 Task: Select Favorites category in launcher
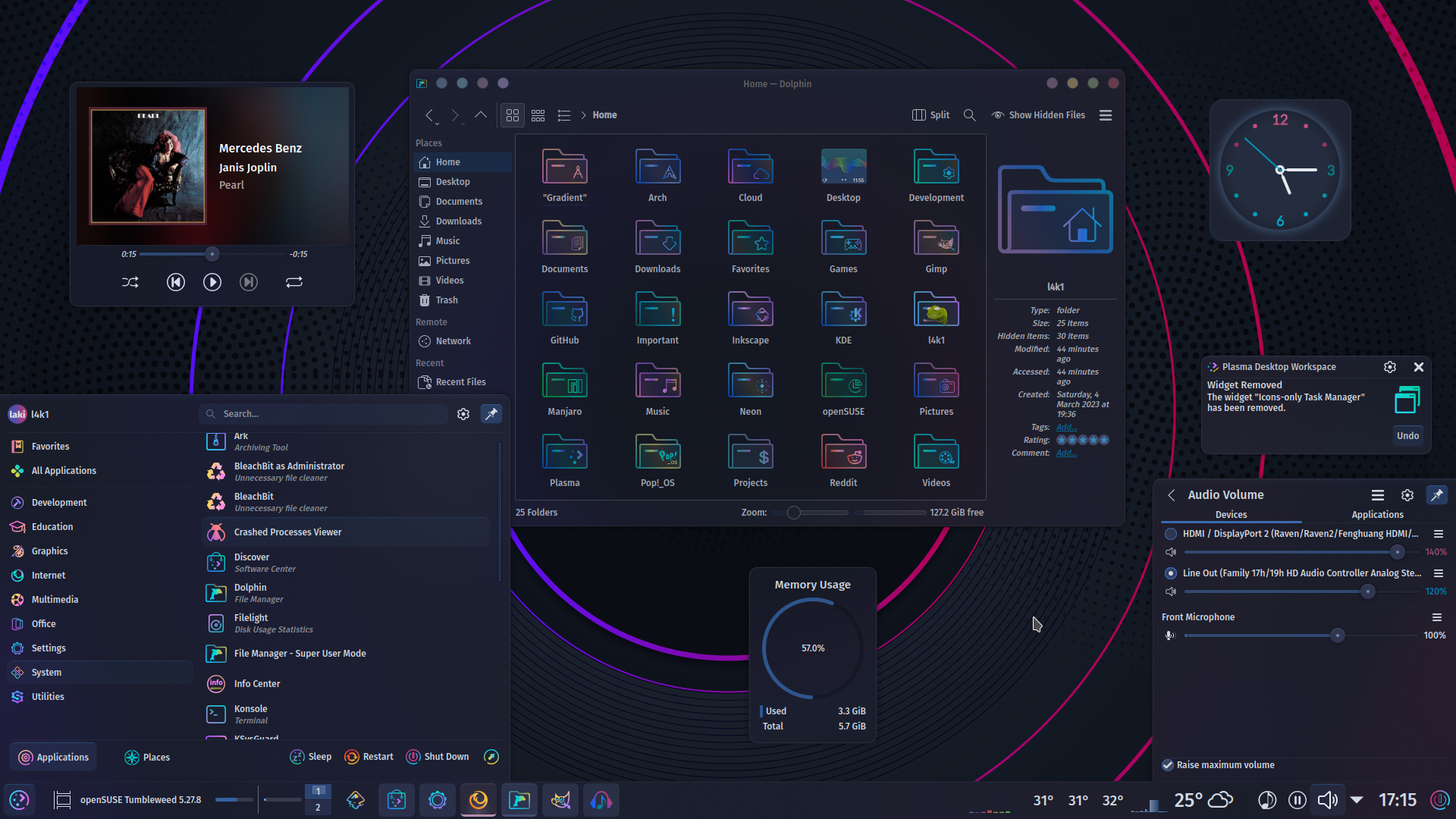100,447
